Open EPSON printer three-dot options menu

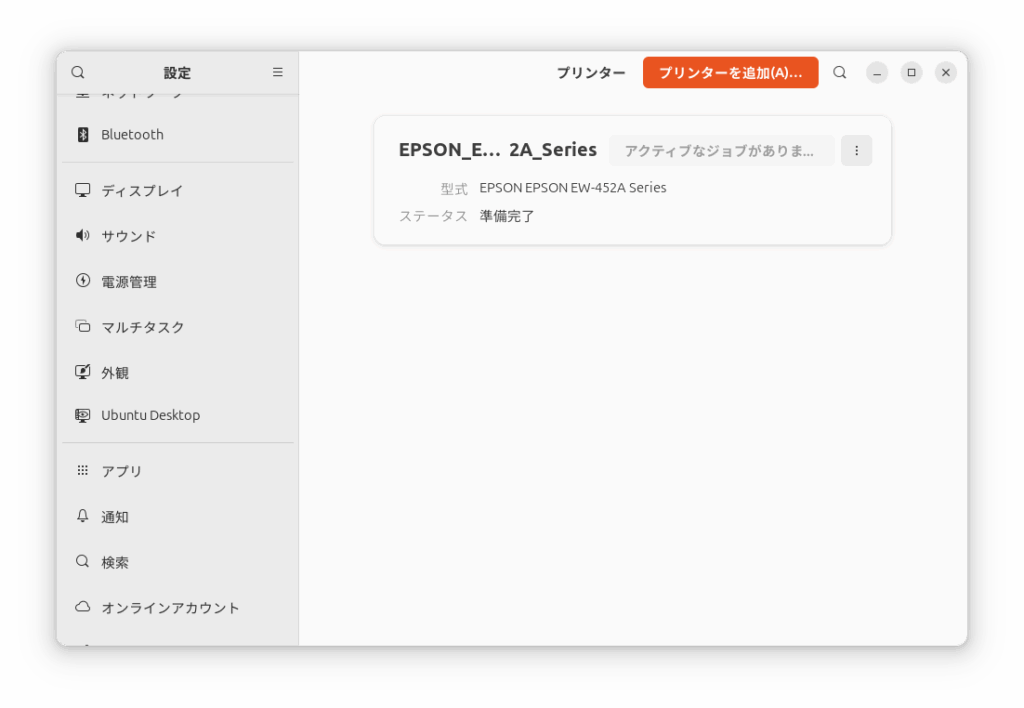[x=857, y=151]
